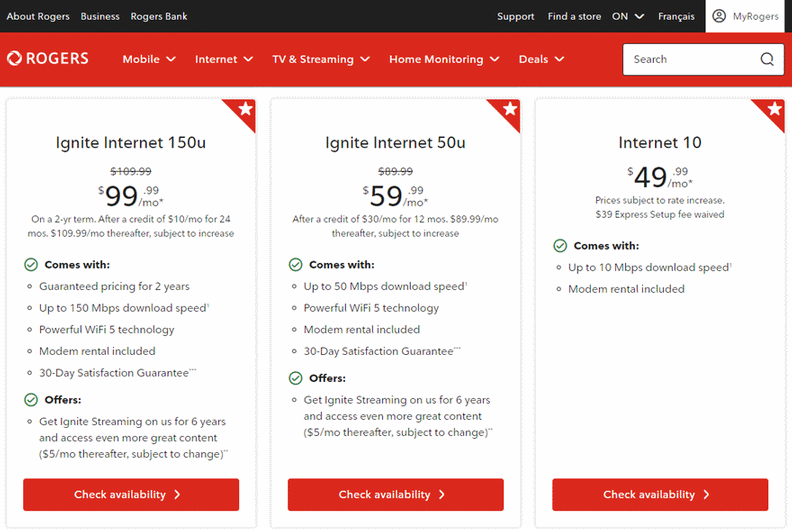Click the Ignite Internet 150u title

131,142
